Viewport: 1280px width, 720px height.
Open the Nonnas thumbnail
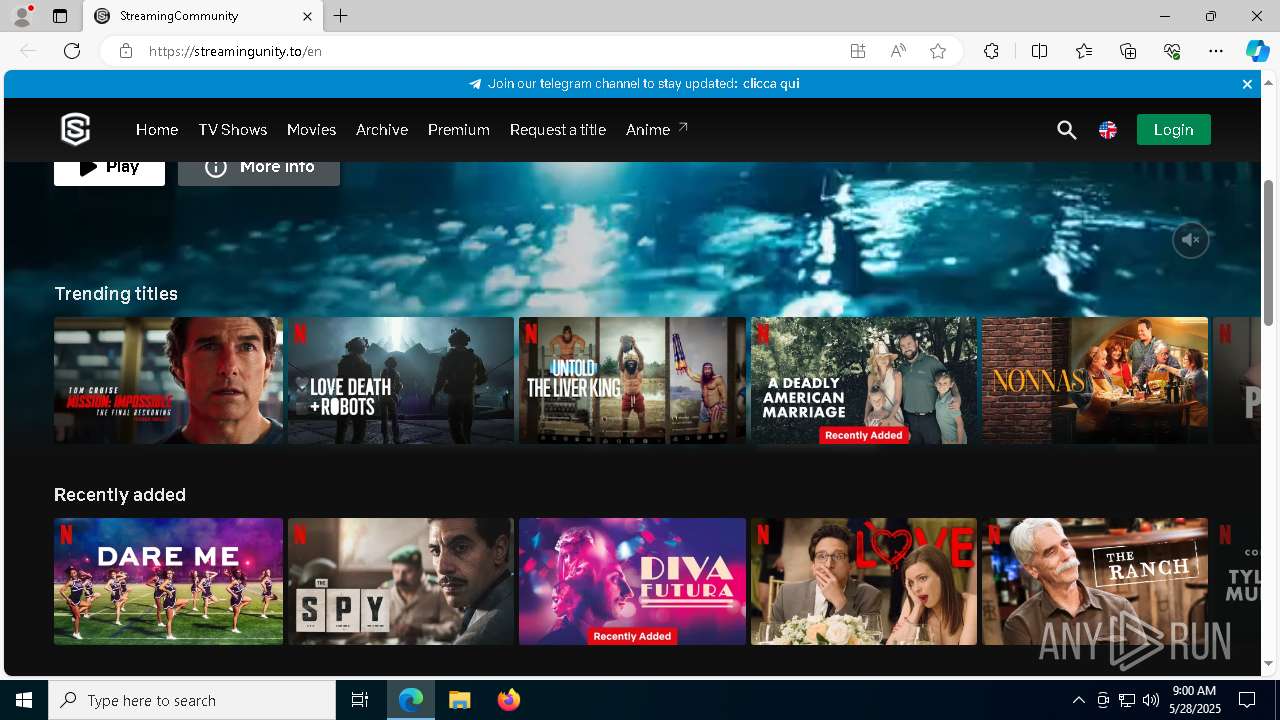click(x=1095, y=381)
